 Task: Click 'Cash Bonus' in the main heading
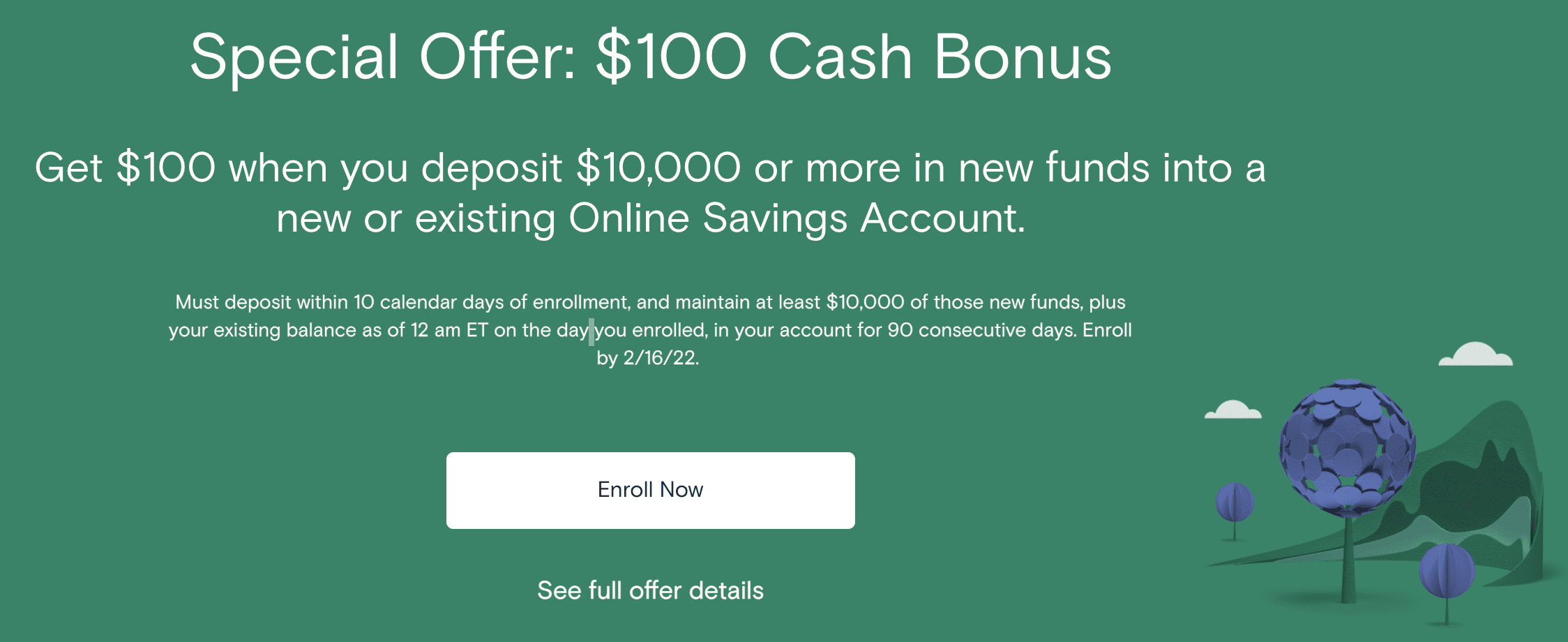[x=940, y=57]
